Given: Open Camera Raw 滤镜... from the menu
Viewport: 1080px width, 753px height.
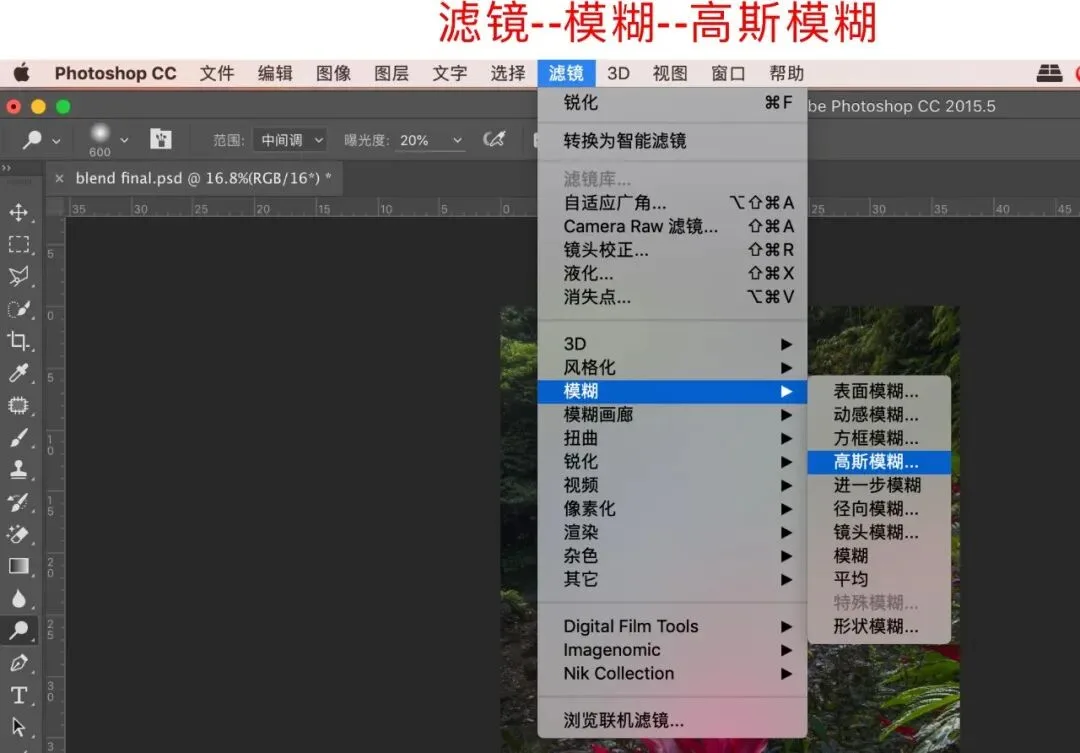Looking at the screenshot, I should coord(672,226).
